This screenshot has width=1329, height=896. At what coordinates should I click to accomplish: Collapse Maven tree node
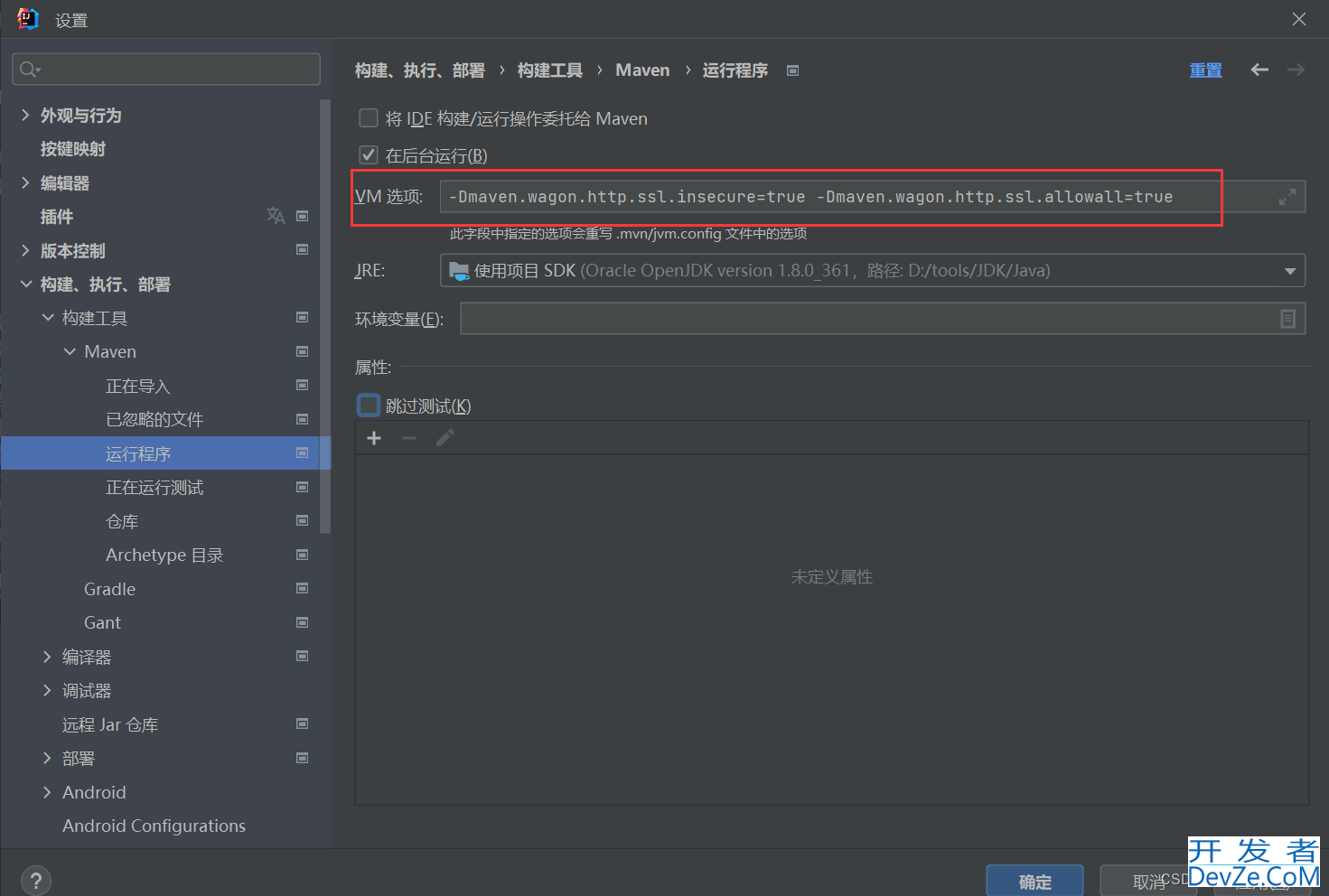pyautogui.click(x=69, y=351)
